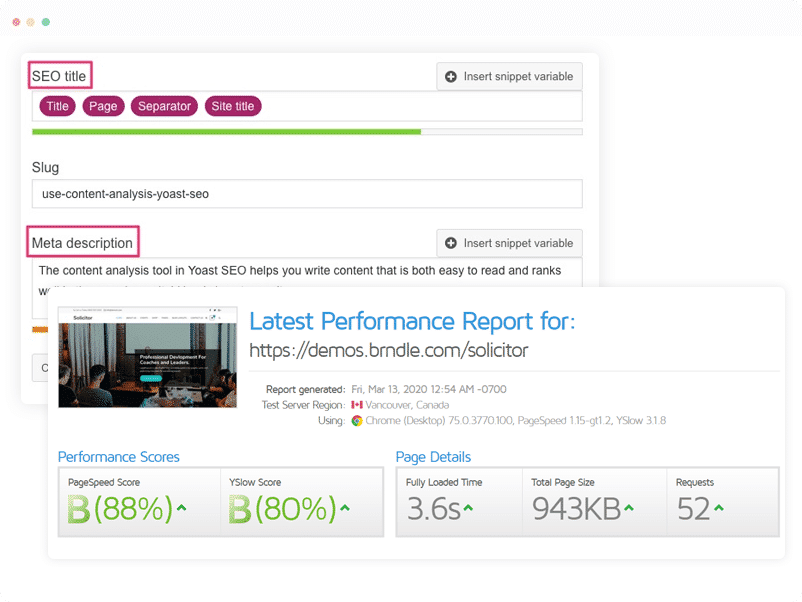Click plus icon in SEO title snippet button
This screenshot has width=802, height=602.
pos(451,77)
